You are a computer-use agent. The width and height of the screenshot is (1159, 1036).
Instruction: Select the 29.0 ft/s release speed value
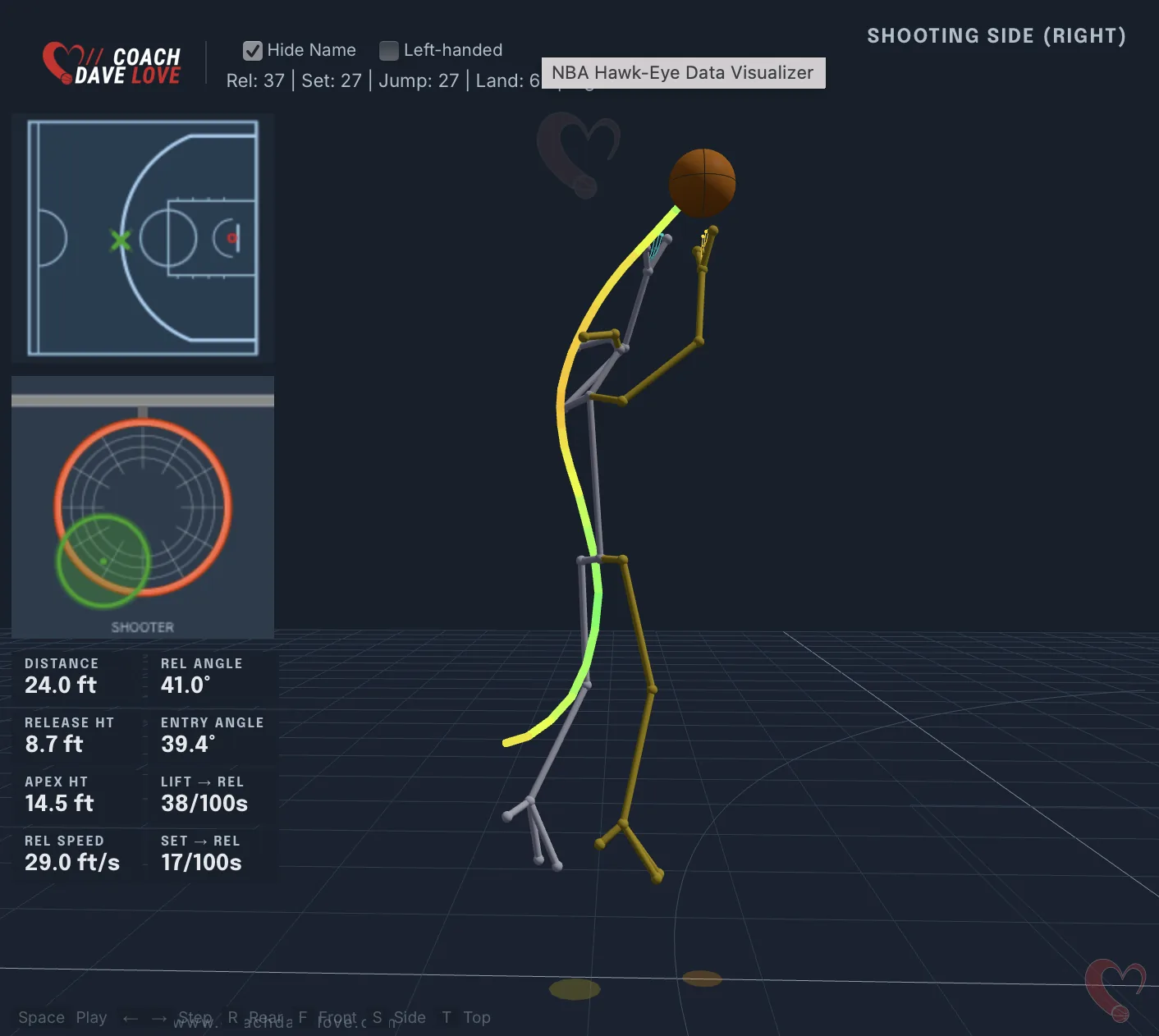(x=72, y=862)
